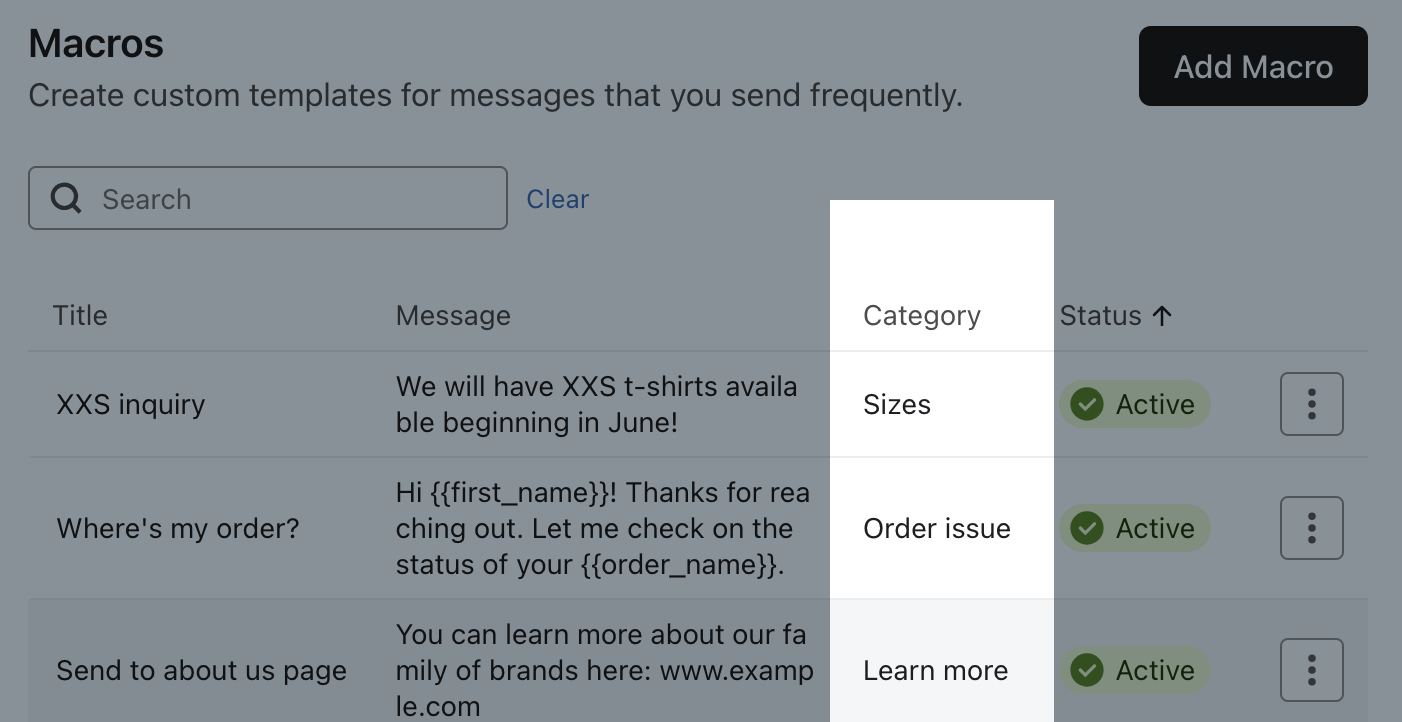Click the Clear link
Image resolution: width=1402 pixels, height=722 pixels.
pos(557,199)
